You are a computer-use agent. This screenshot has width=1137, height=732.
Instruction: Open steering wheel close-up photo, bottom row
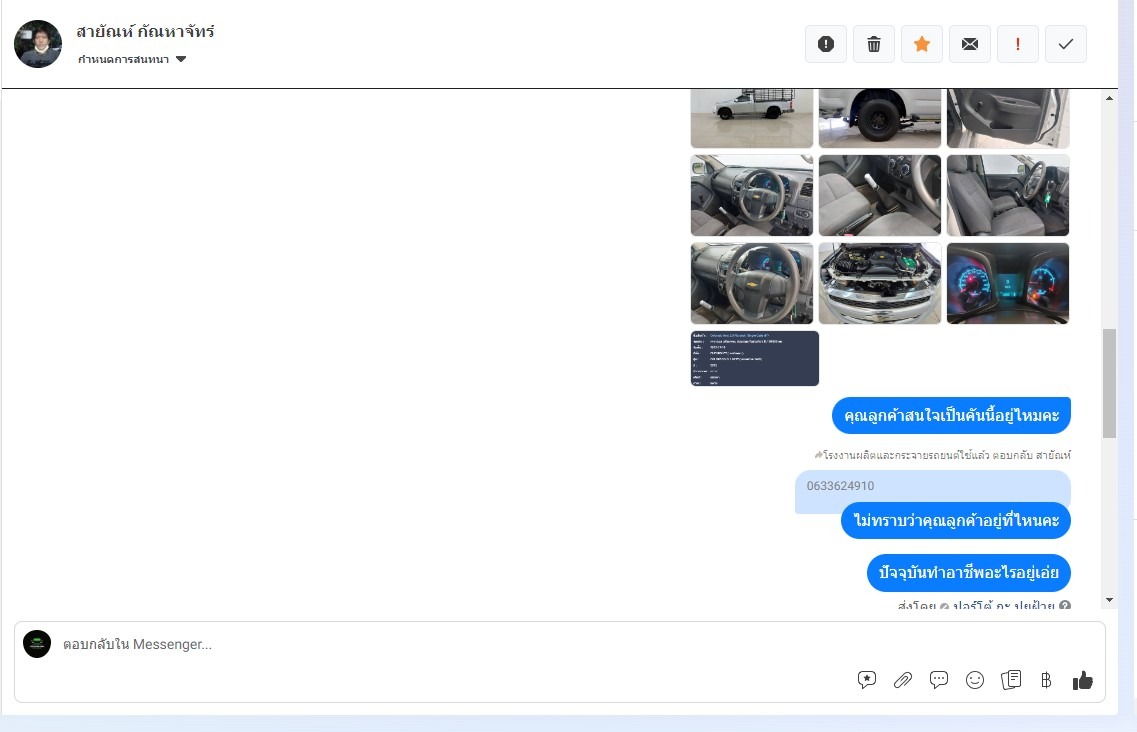(752, 283)
